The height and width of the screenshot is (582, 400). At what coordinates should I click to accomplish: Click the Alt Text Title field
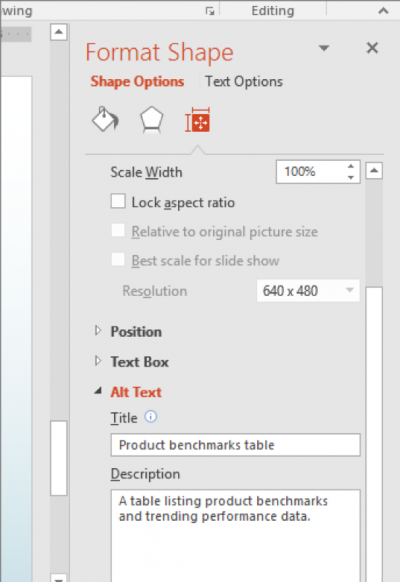click(235, 445)
